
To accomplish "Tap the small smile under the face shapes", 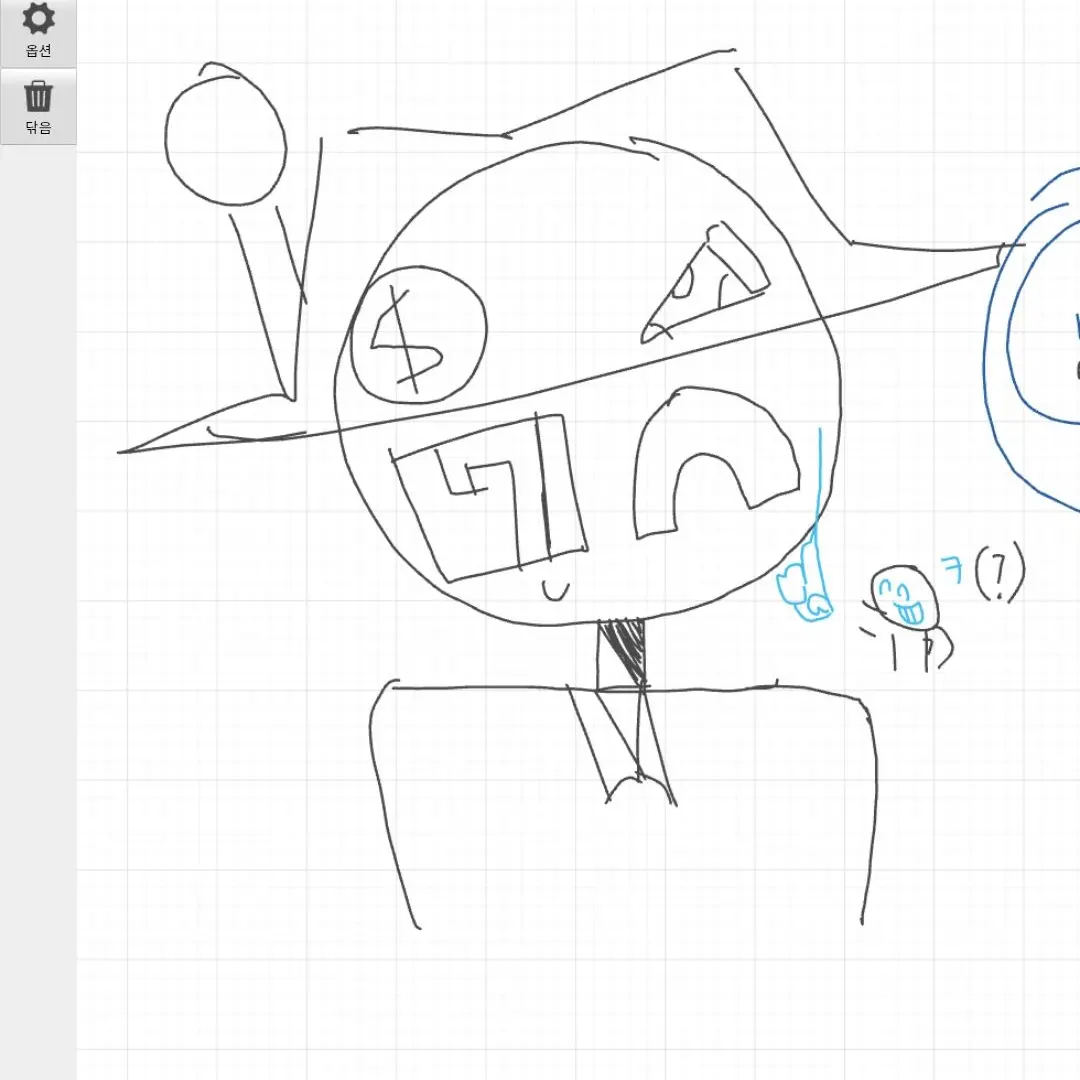I will (555, 592).
